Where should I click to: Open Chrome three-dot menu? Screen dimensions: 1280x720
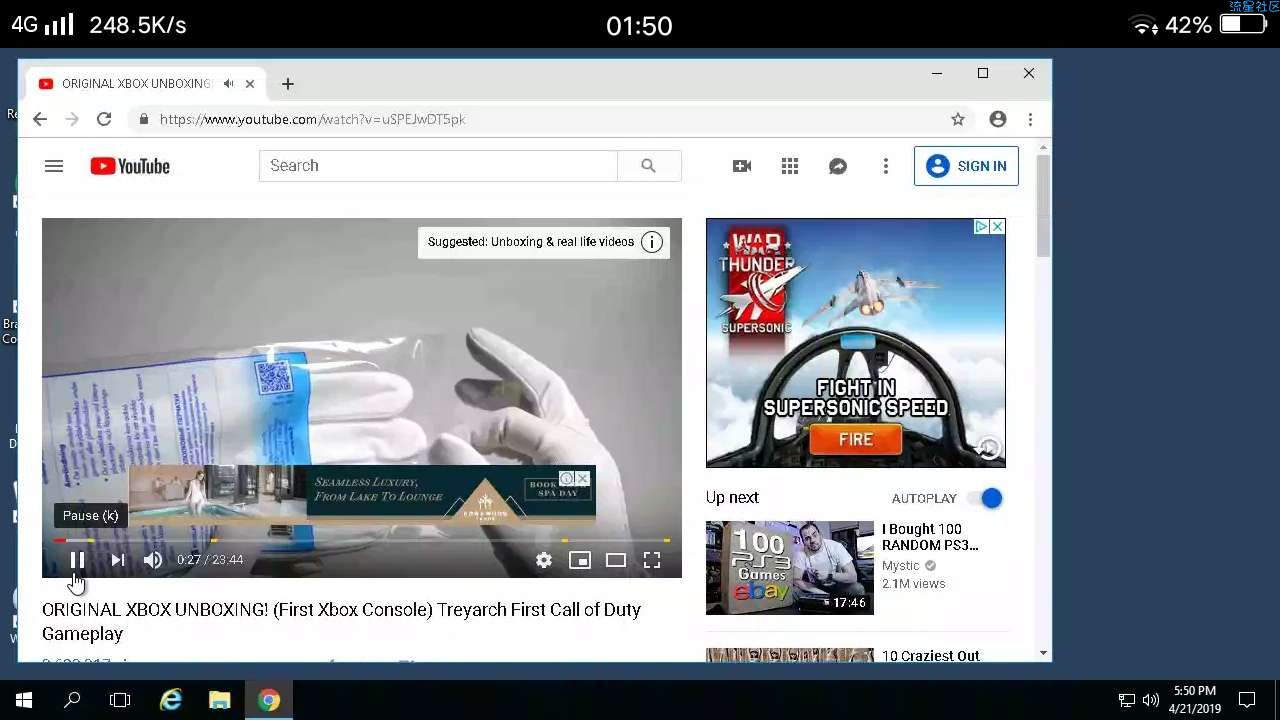tap(1030, 119)
